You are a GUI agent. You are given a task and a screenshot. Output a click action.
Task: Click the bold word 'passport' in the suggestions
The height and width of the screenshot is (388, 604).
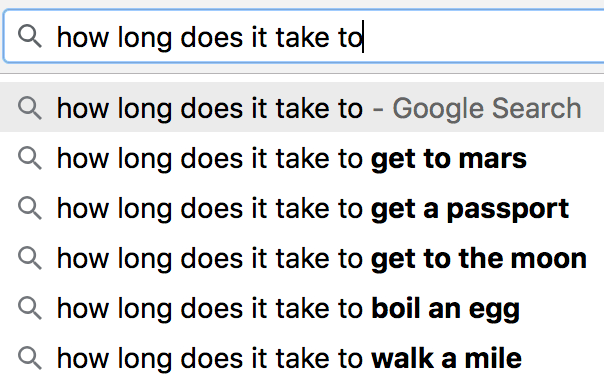click(508, 210)
